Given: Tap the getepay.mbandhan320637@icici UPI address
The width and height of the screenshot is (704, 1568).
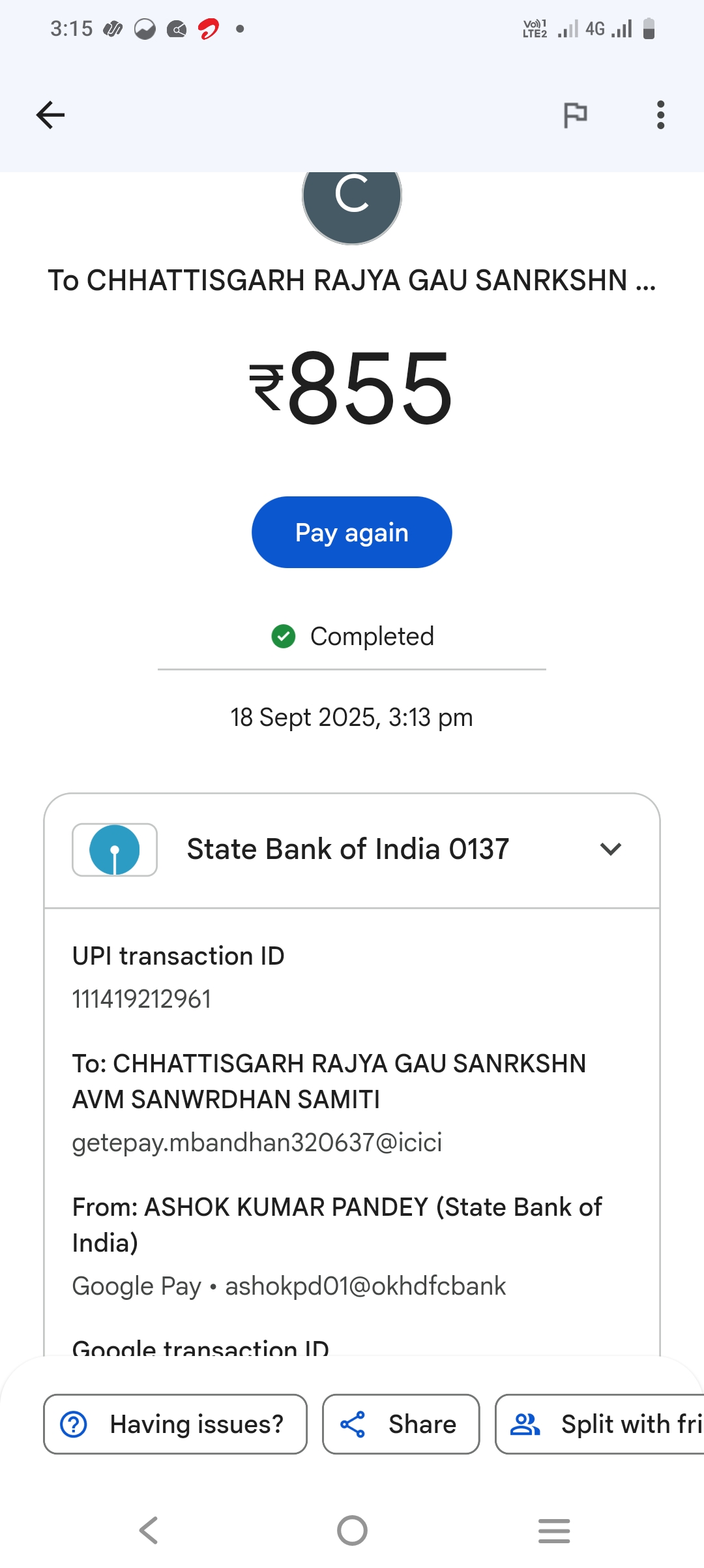Looking at the screenshot, I should coord(257,1143).
